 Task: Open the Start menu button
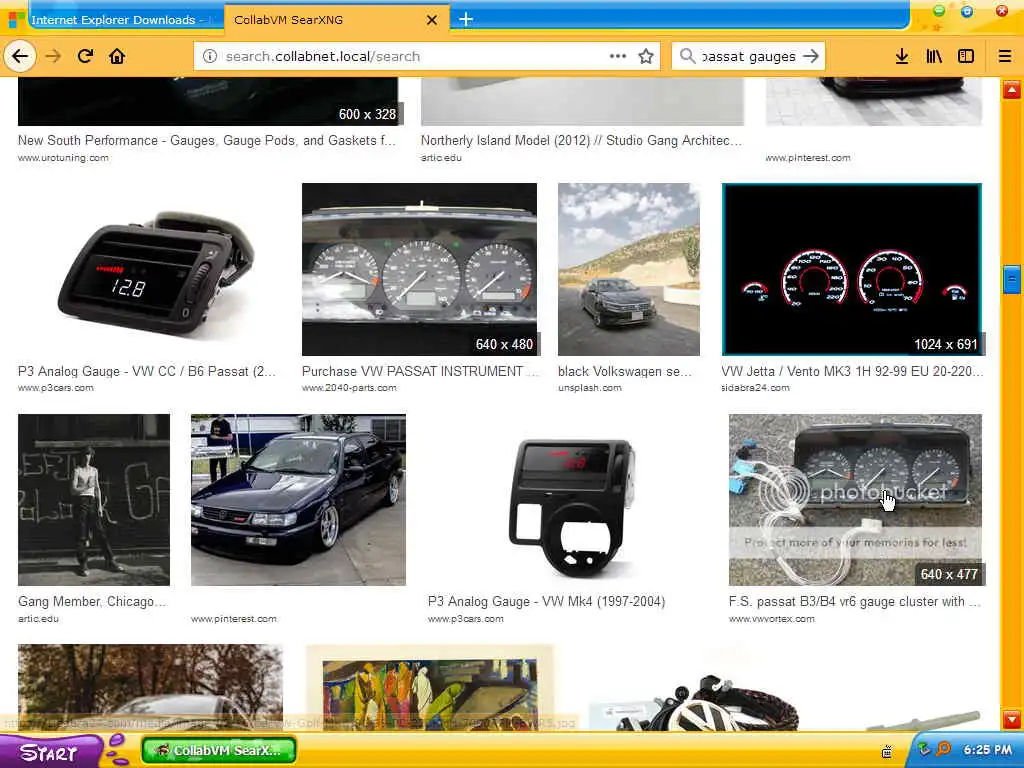[x=51, y=751]
